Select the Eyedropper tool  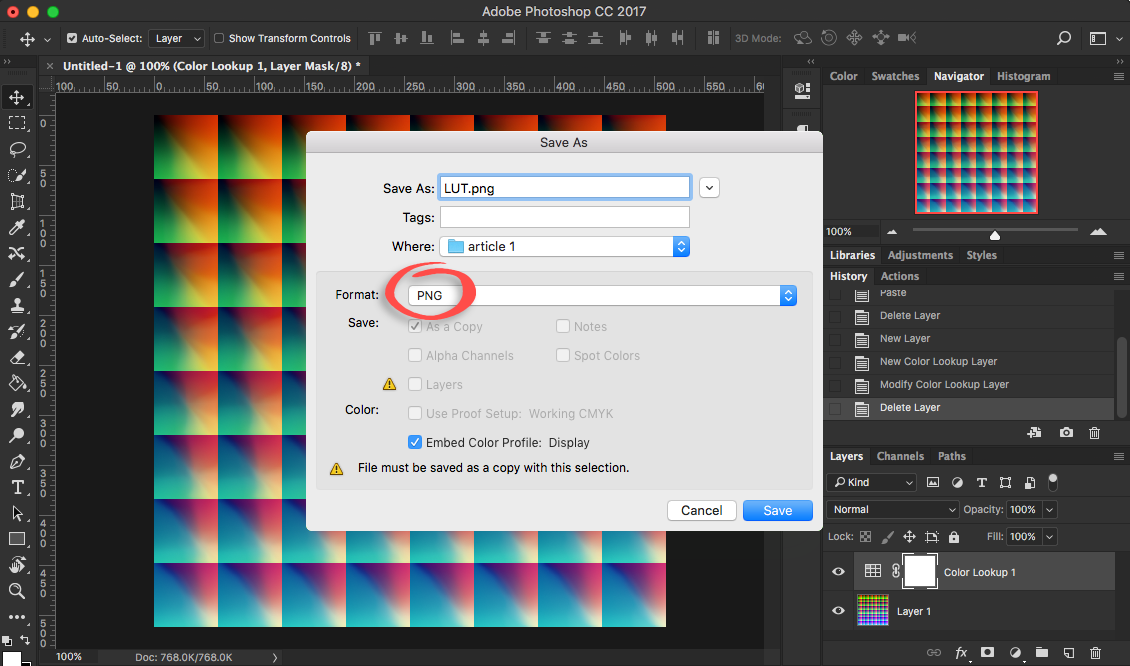[x=17, y=227]
